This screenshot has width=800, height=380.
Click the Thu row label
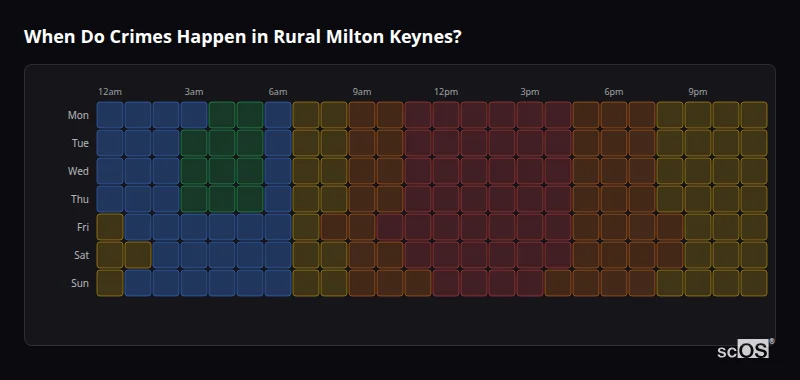coord(80,199)
